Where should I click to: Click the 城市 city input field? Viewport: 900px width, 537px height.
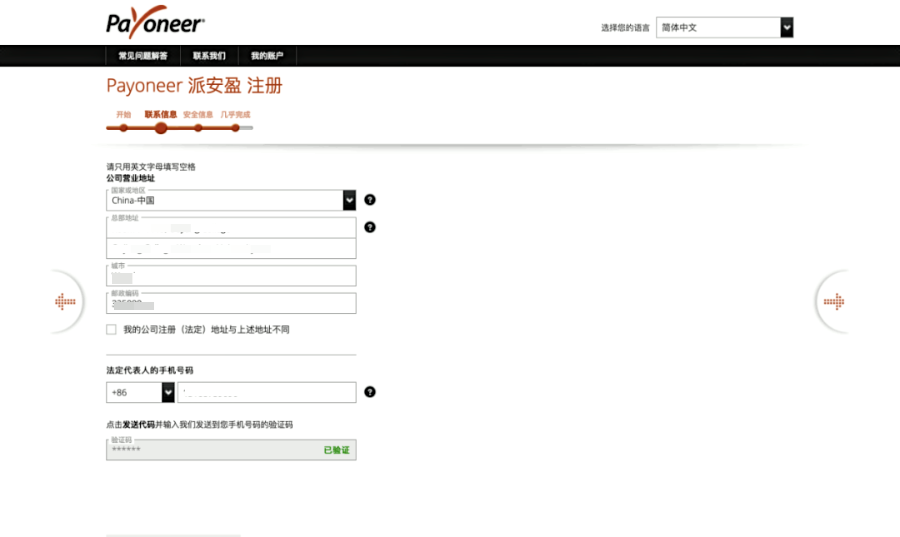[x=231, y=276]
